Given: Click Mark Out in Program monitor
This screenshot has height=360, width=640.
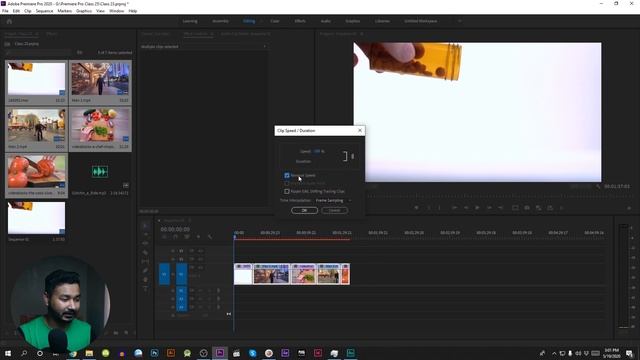Looking at the screenshot, I should pos(440,208).
